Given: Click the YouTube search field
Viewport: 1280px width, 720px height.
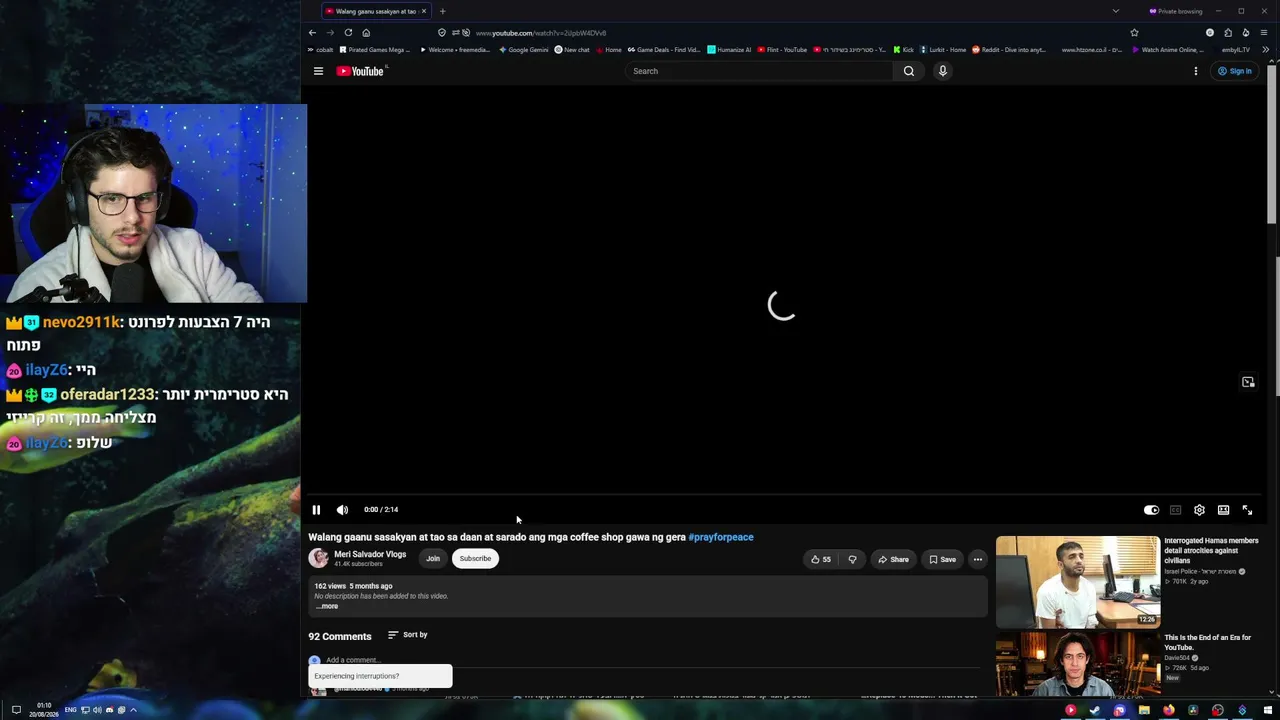Looking at the screenshot, I should pos(760,71).
